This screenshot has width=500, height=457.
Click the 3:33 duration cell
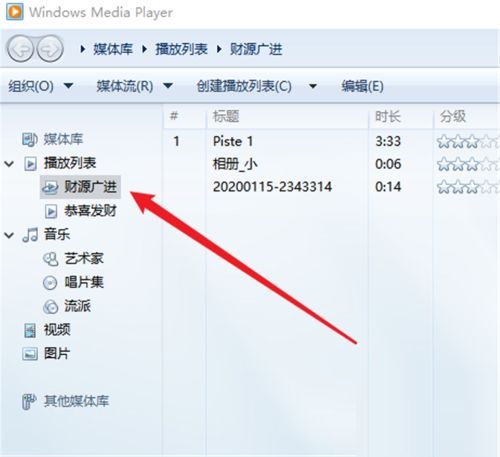(388, 142)
